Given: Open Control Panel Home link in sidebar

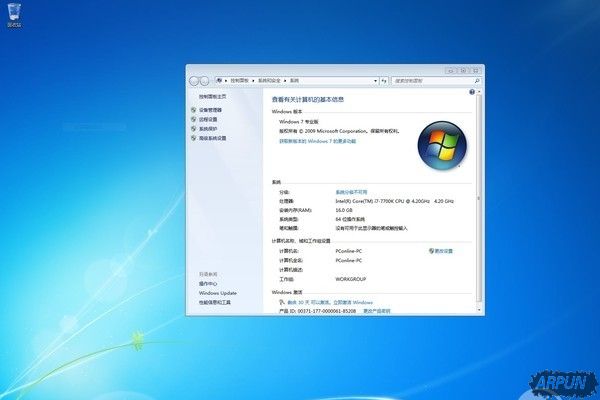Looking at the screenshot, I should tap(212, 96).
